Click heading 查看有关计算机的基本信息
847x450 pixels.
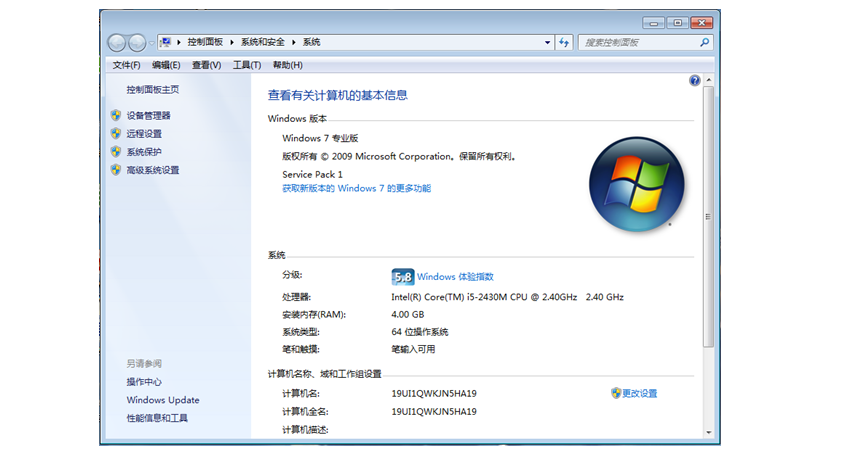coord(338,96)
